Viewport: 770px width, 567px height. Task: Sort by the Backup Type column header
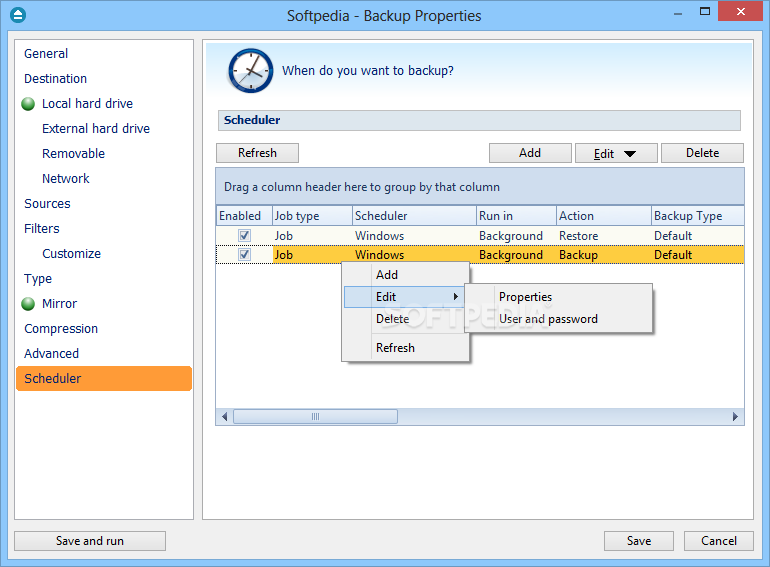pos(698,216)
